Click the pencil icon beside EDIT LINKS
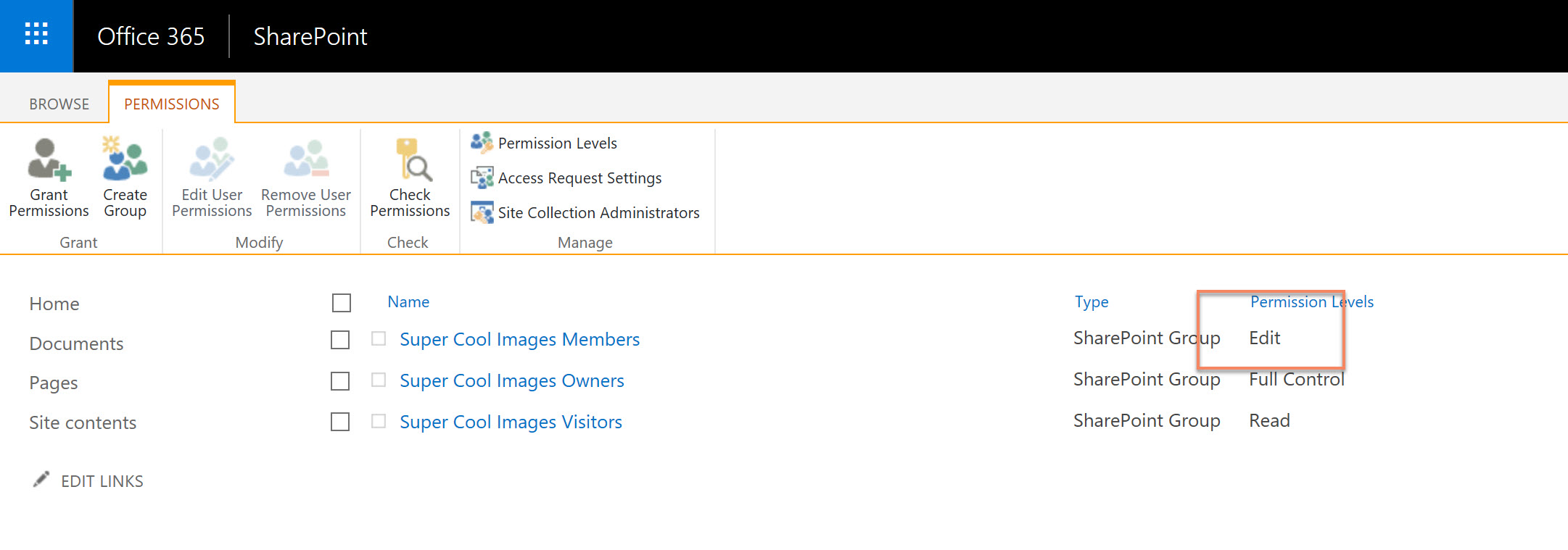This screenshot has width=1568, height=550. tap(41, 479)
